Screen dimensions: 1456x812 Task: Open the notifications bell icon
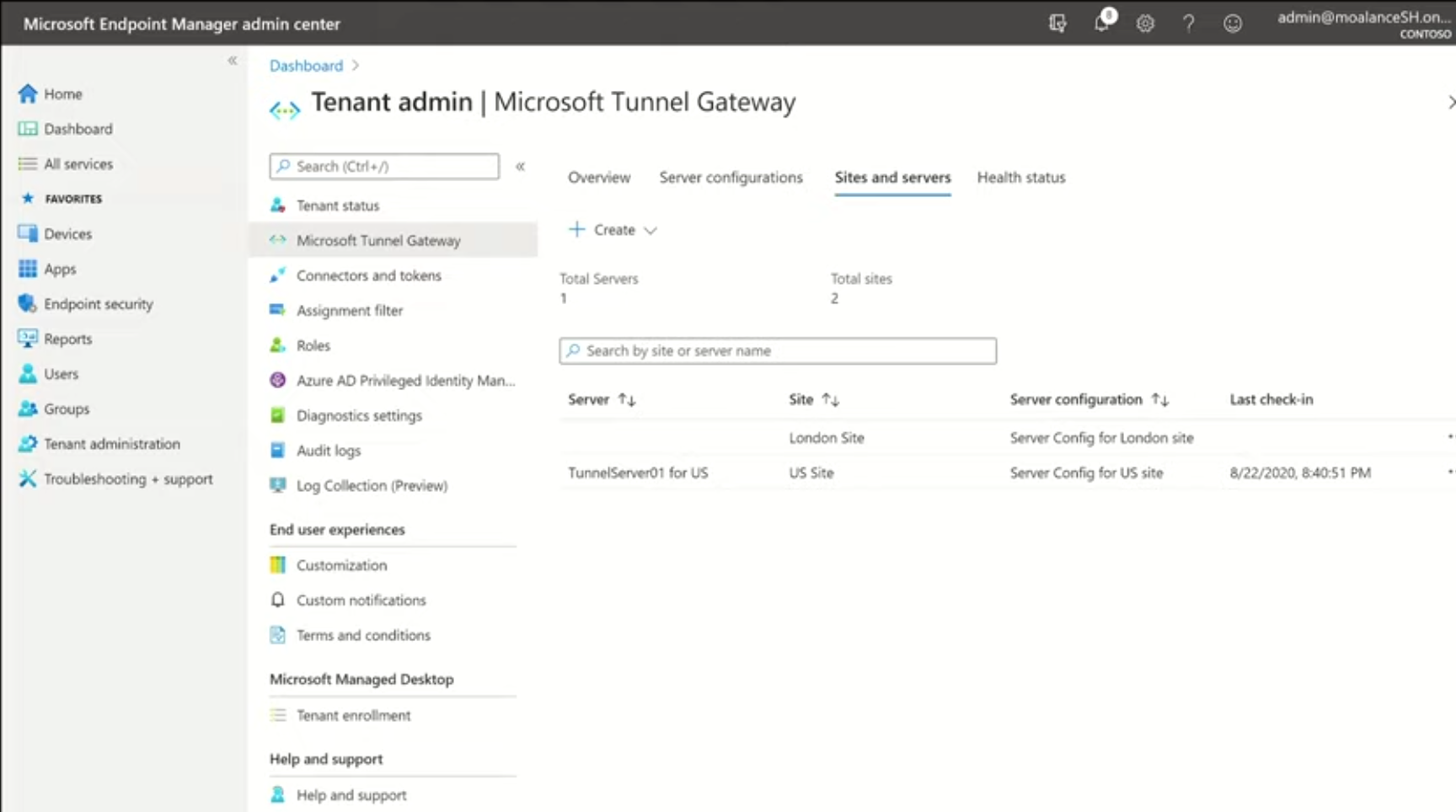1102,23
